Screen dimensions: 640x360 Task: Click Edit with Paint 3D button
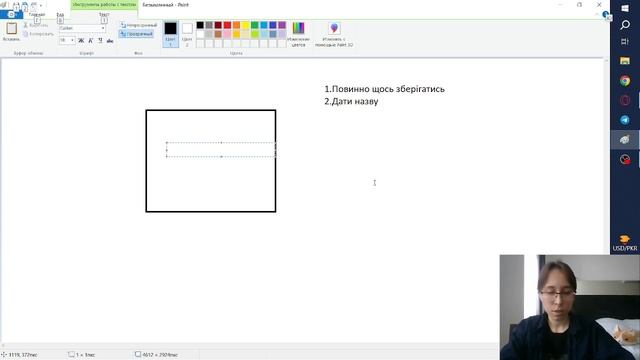334,34
